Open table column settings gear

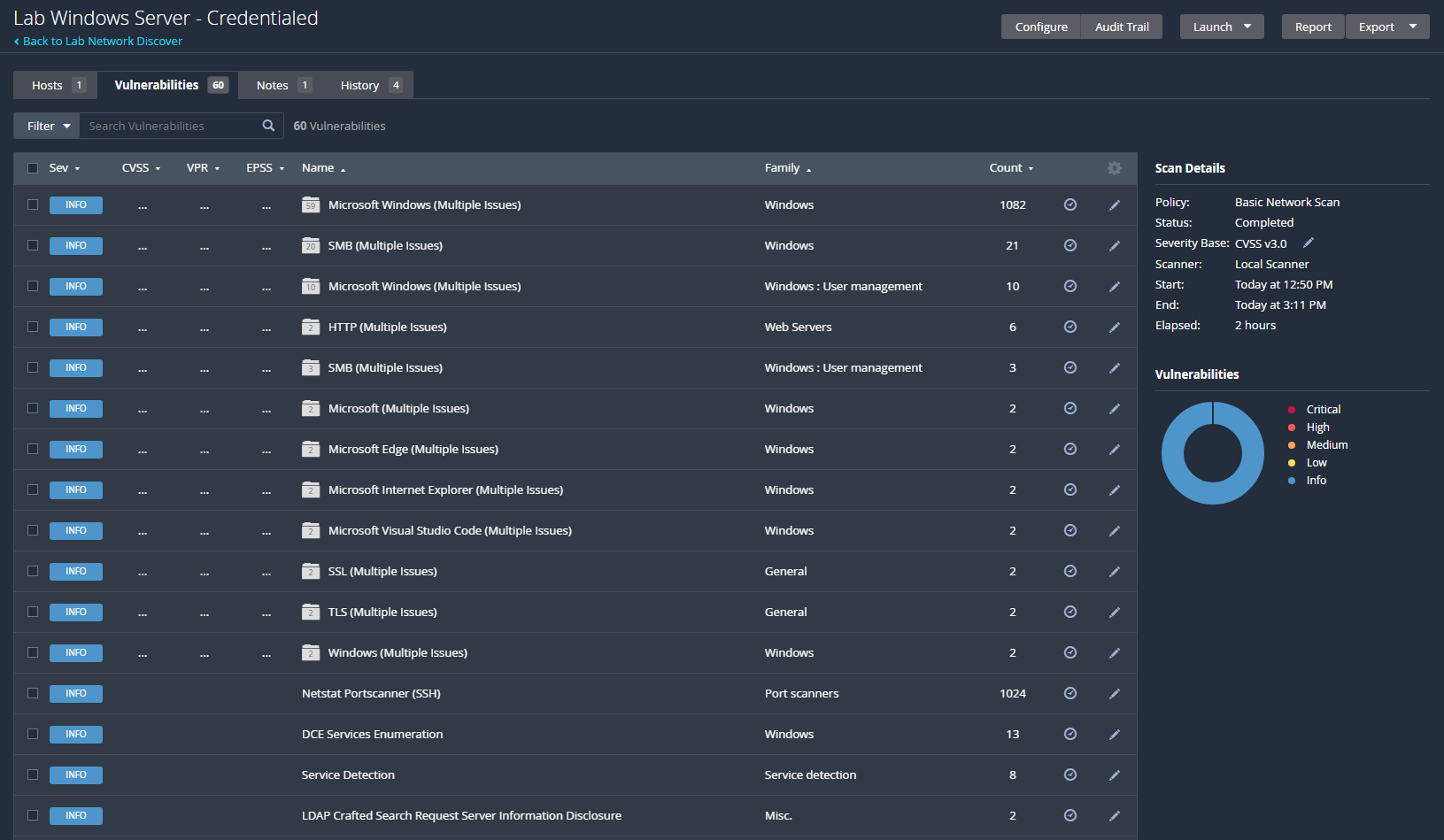1115,168
